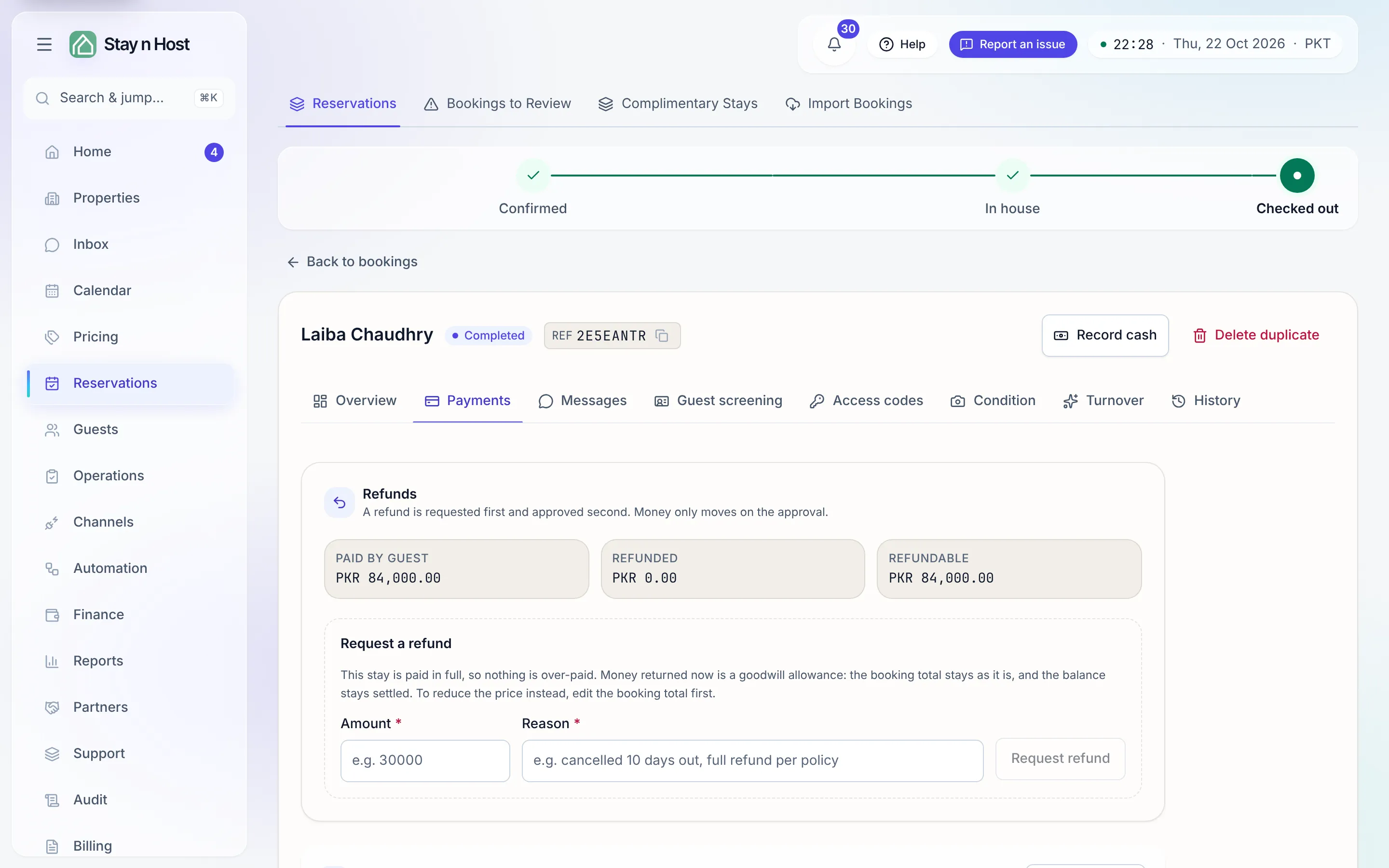Focus the refund Reason field

pyautogui.click(x=752, y=760)
